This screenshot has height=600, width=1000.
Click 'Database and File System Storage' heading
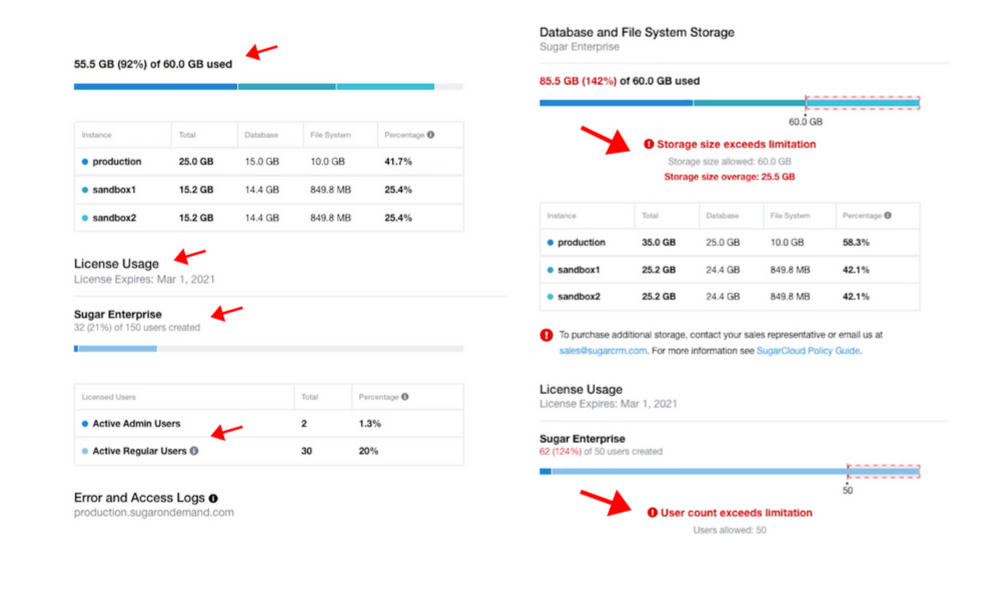[x=637, y=33]
